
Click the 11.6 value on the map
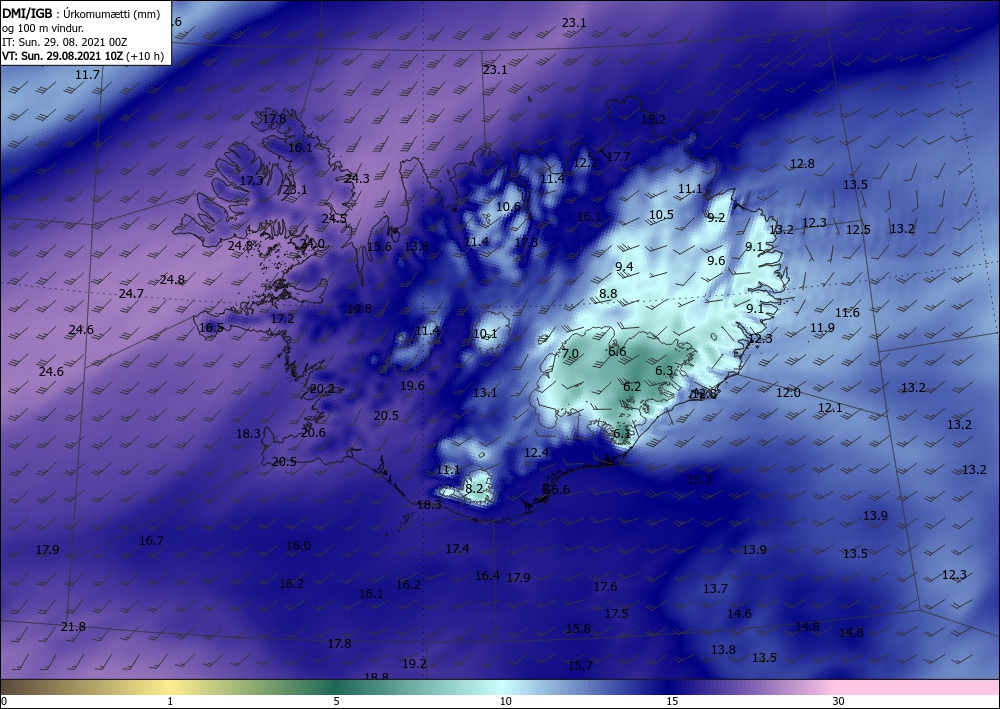pos(847,312)
